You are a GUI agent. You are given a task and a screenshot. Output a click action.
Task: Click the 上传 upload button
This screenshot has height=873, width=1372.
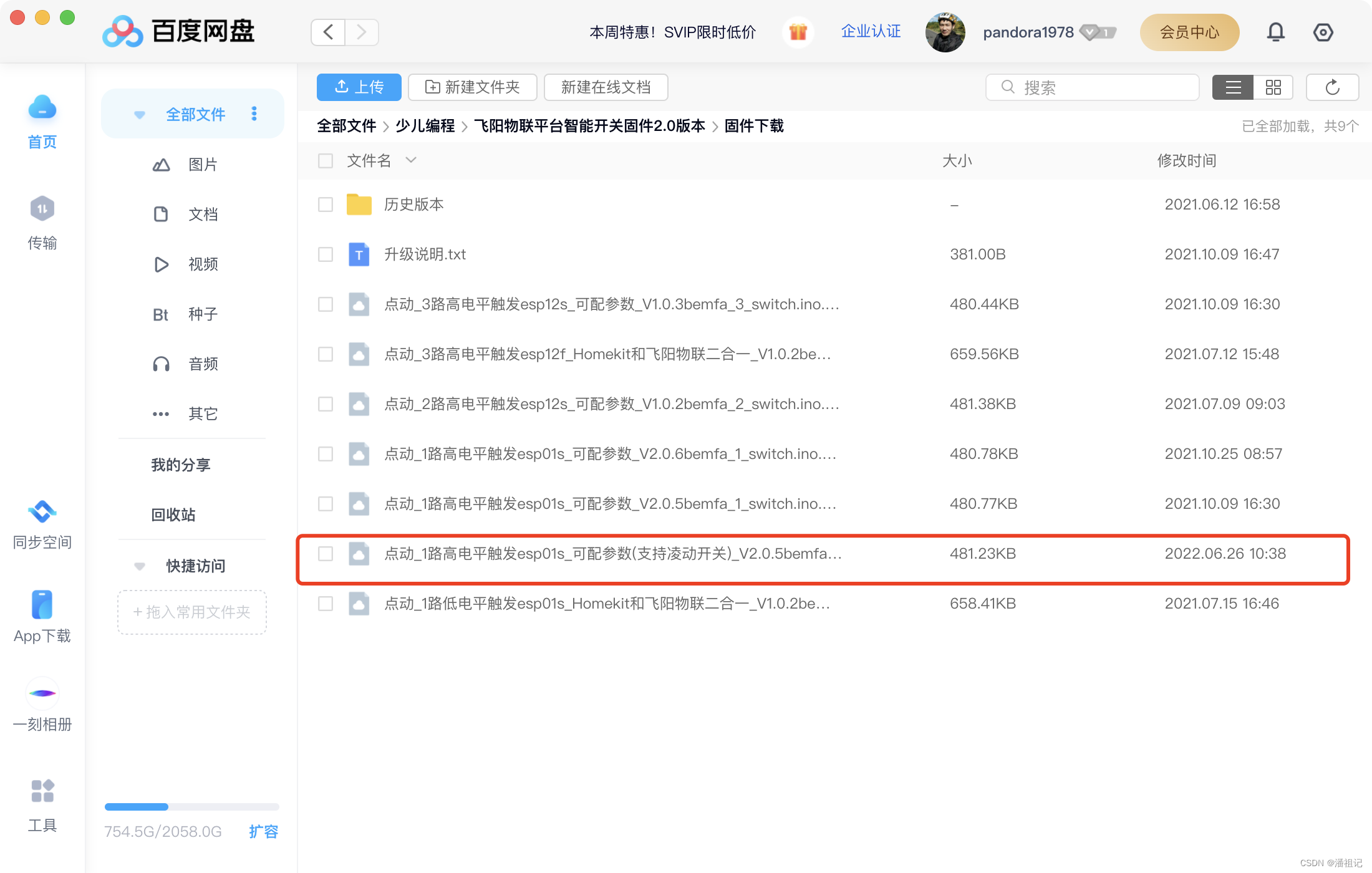tap(359, 87)
